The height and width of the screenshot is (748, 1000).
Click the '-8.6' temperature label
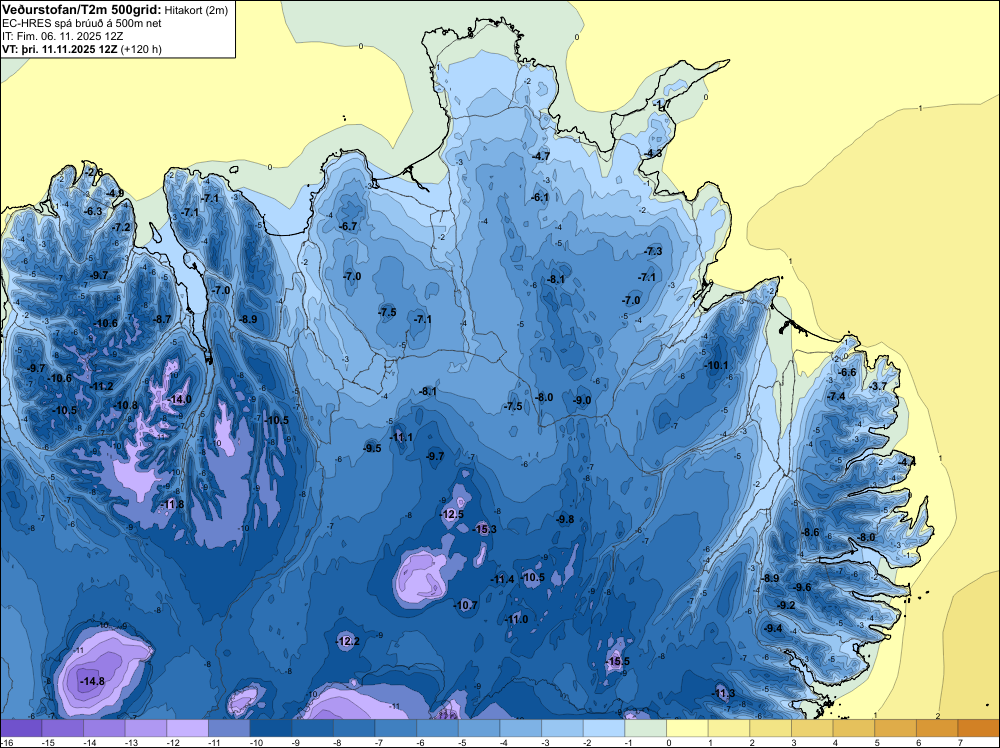click(810, 532)
